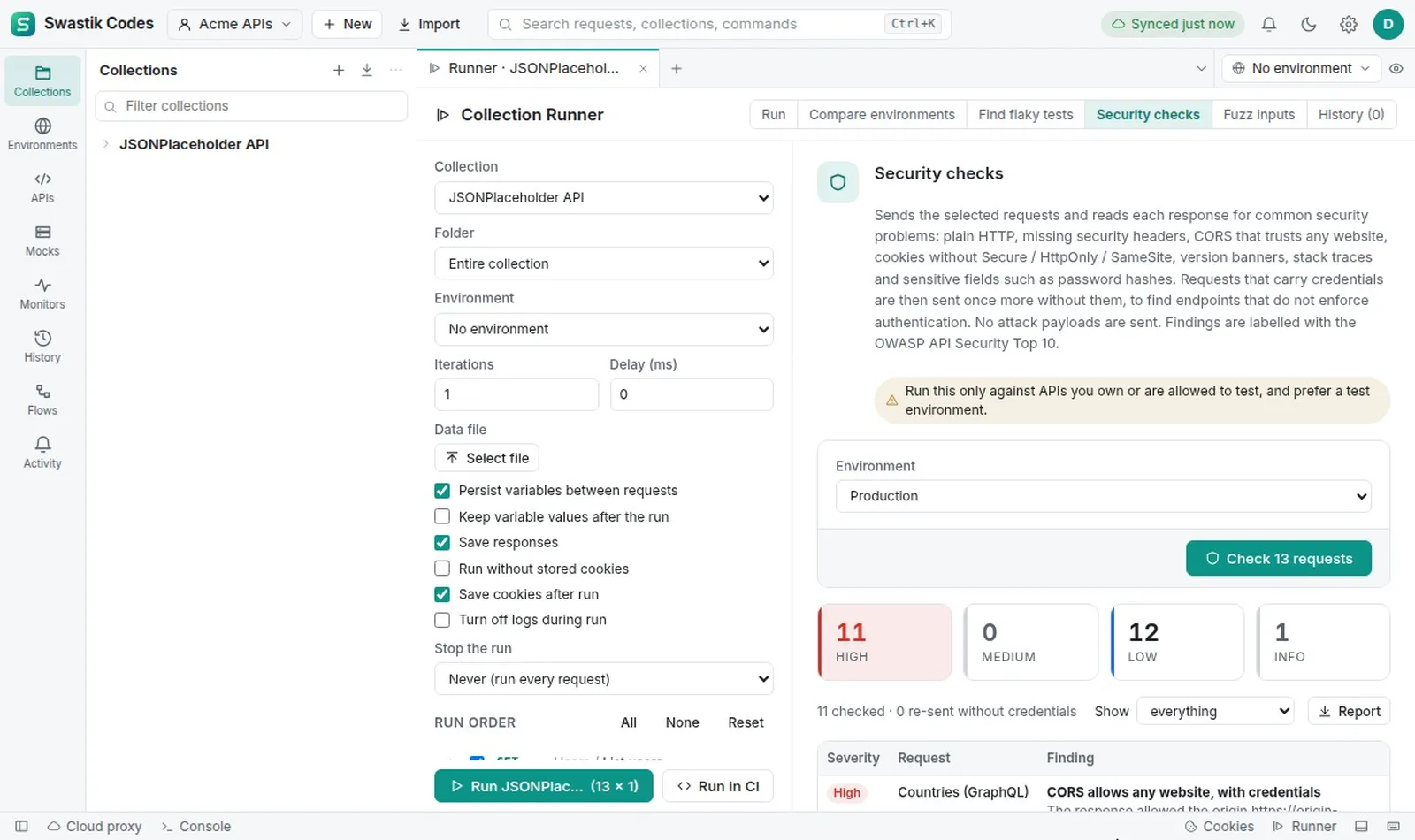Open the APIs sidebar panel

point(42,187)
